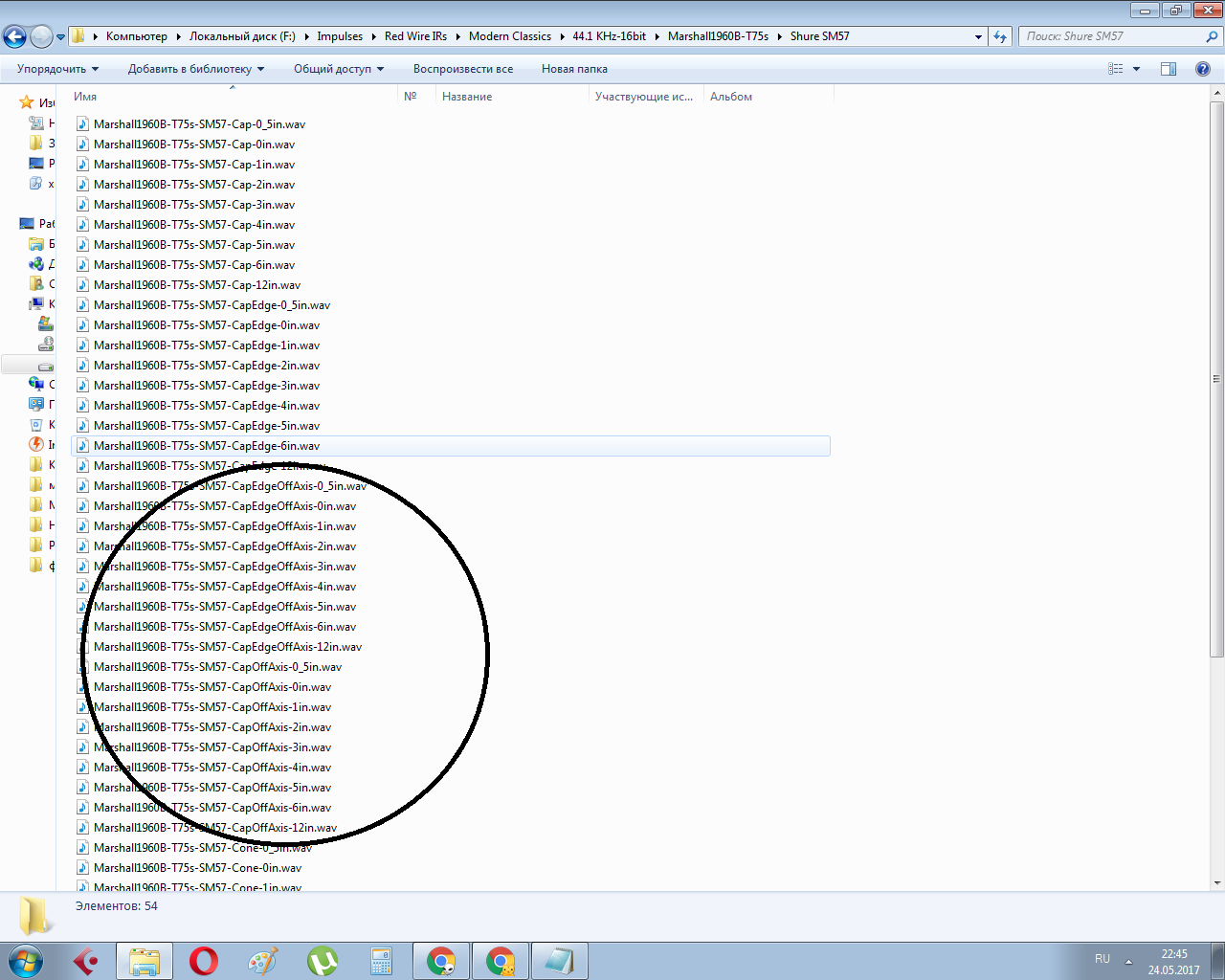The width and height of the screenshot is (1225, 980).
Task: Select file Marshall1960B-T75s-SM57-Cap-3in.wav
Action: (x=194, y=205)
